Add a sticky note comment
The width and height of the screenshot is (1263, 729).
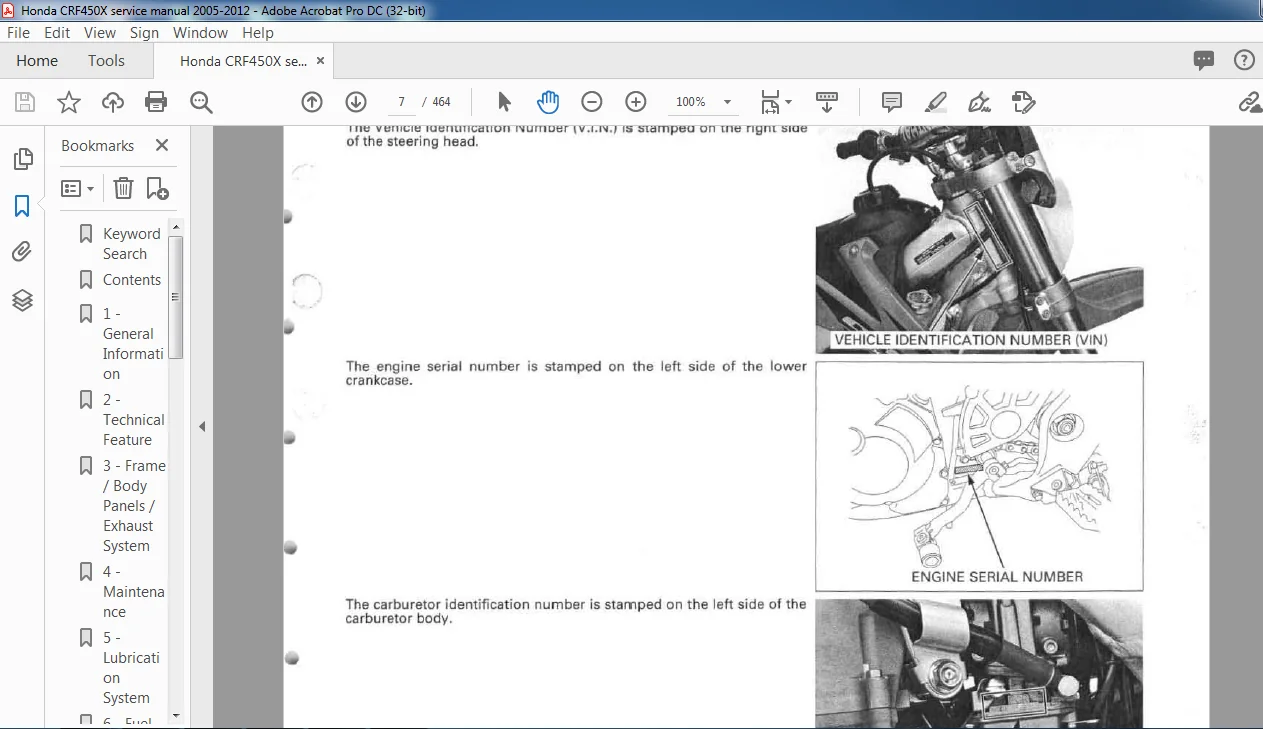[x=891, y=102]
